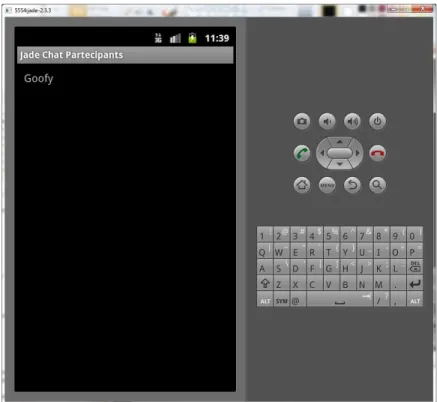Toggle the left ALT key
437x402 pixels.
click(265, 300)
